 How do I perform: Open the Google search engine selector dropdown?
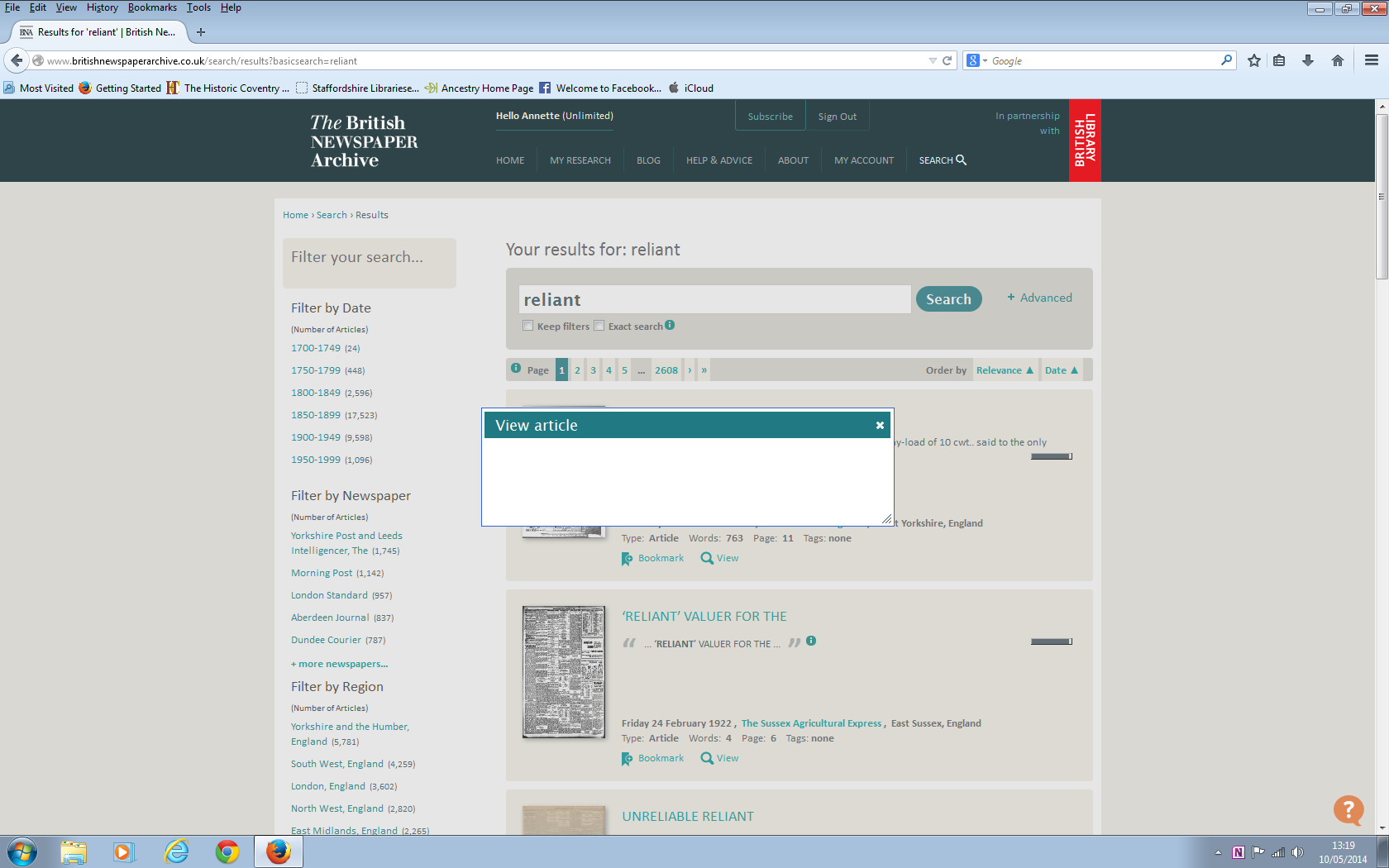[x=976, y=60]
